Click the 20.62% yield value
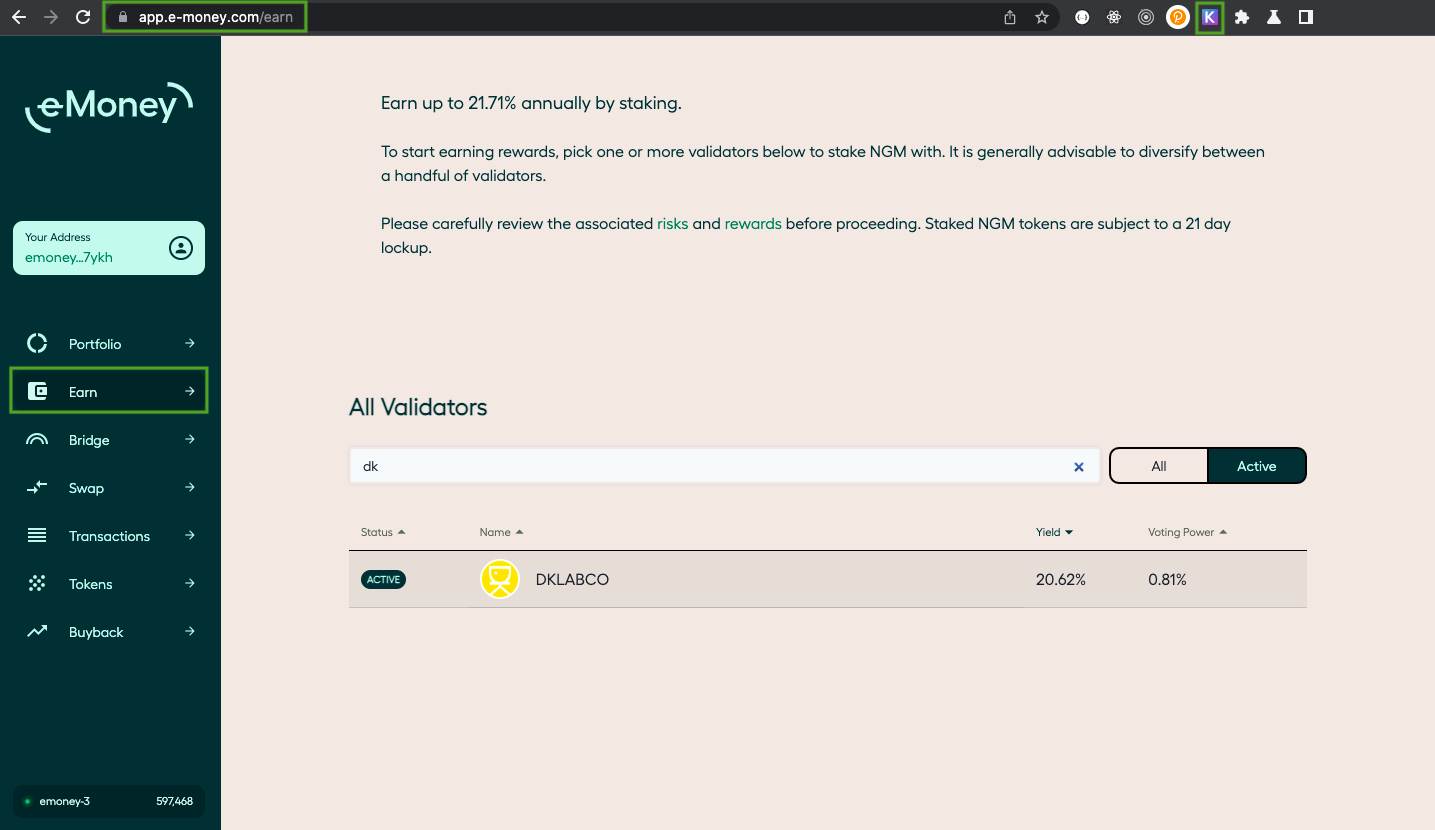This screenshot has height=830, width=1435. click(1061, 580)
